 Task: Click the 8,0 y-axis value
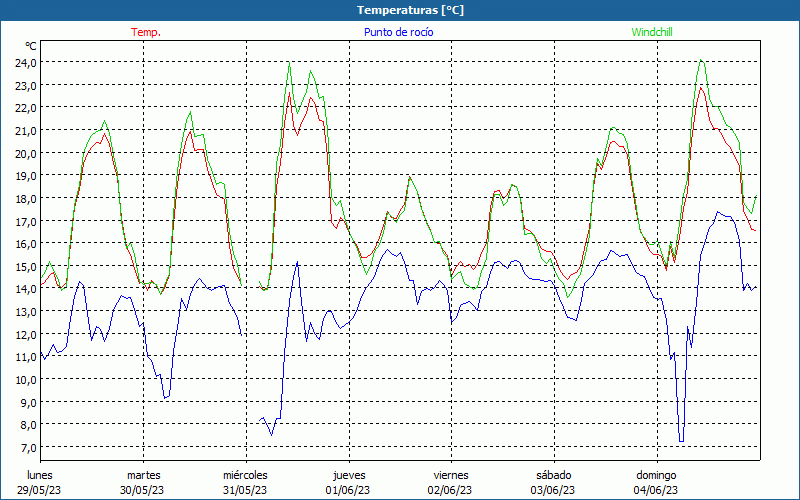tap(28, 425)
